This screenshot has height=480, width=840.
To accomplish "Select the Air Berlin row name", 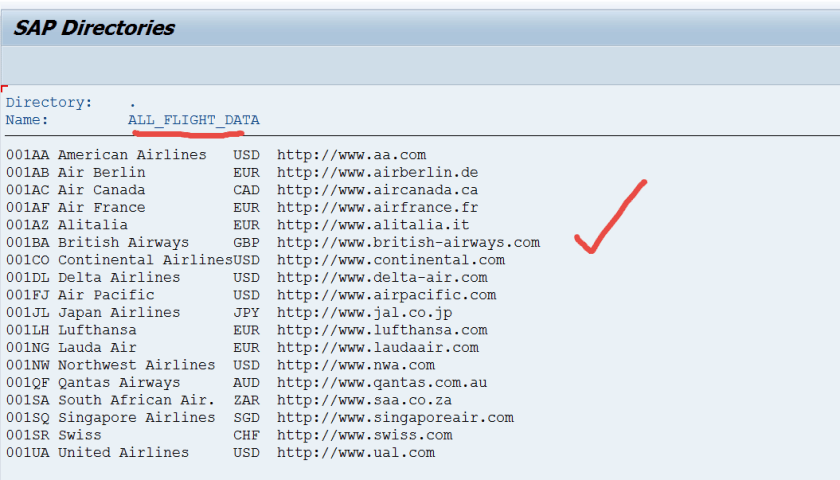I will coord(102,172).
